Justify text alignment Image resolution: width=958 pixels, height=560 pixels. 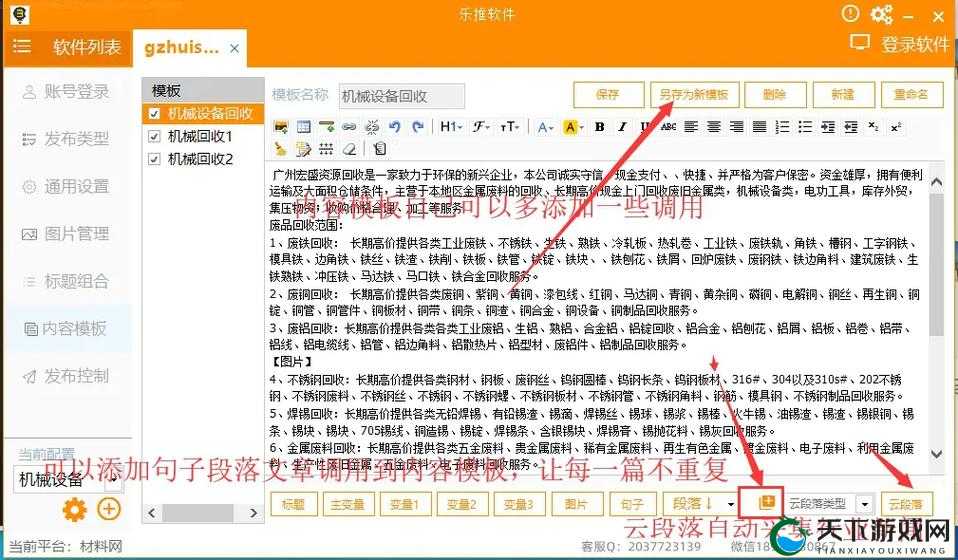click(x=759, y=126)
